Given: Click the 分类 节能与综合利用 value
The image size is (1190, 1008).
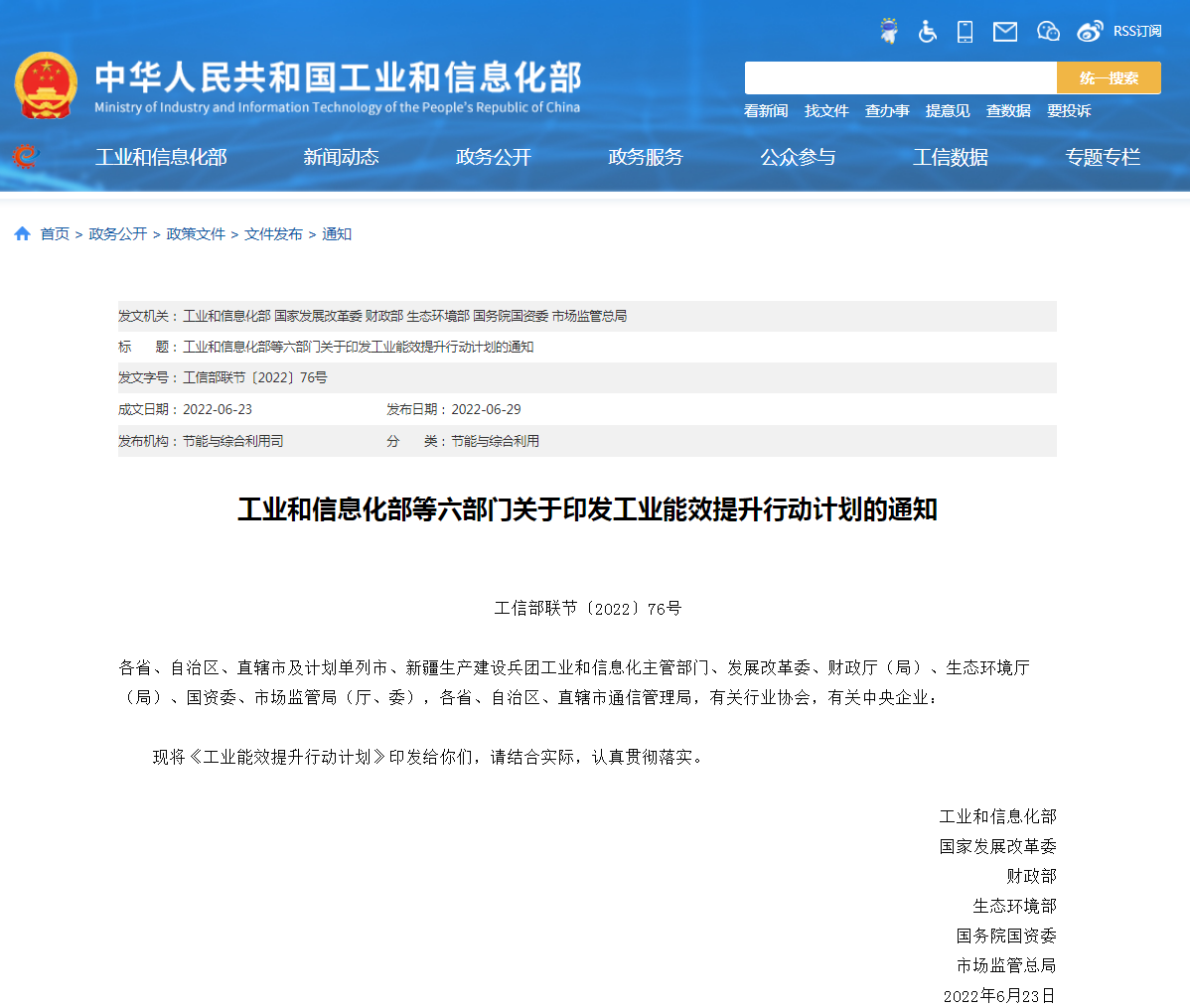Looking at the screenshot, I should click(495, 441).
